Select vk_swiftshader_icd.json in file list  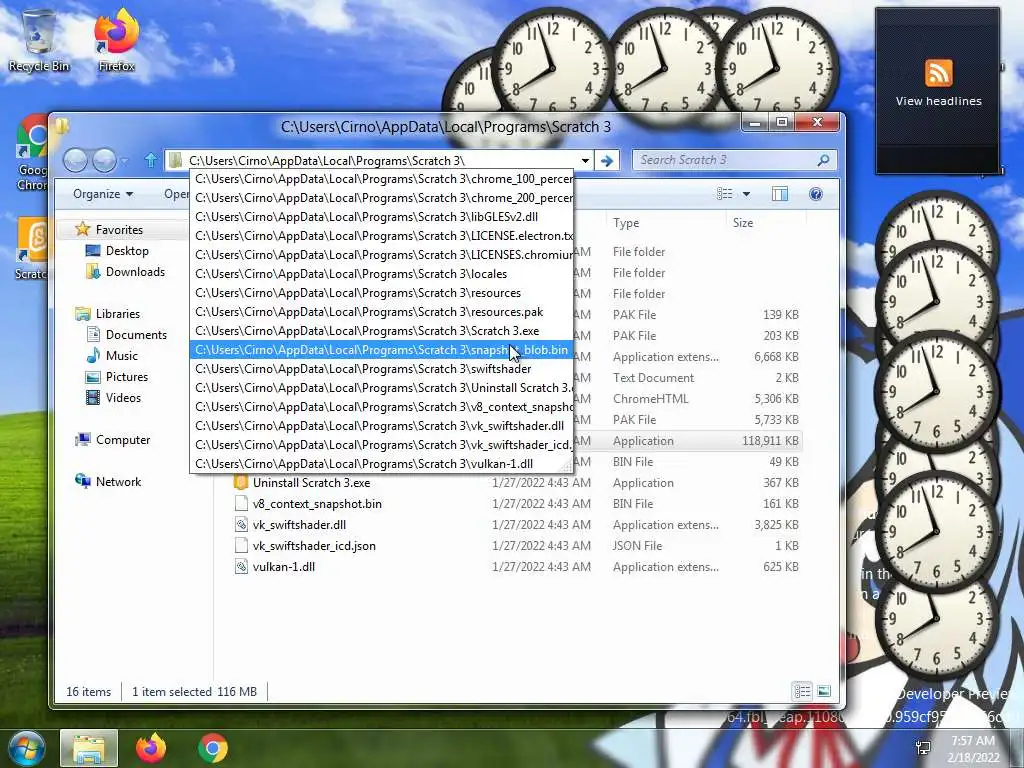[x=314, y=545]
